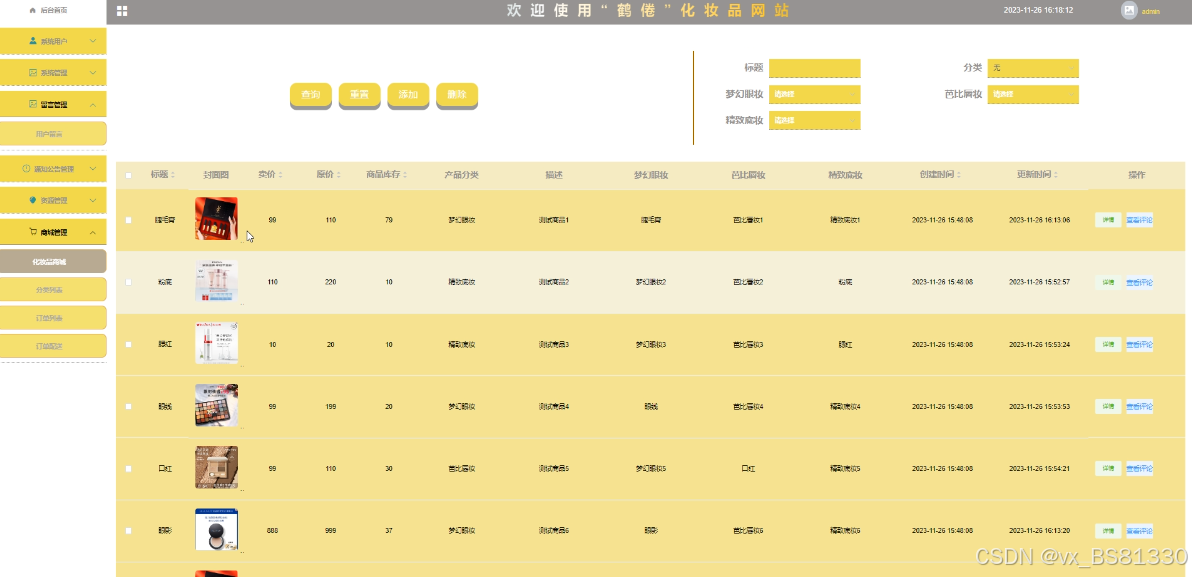Screen dimensions: 1192x577
Task: Open 查看评论 for the 粉底 row
Action: tap(1139, 282)
